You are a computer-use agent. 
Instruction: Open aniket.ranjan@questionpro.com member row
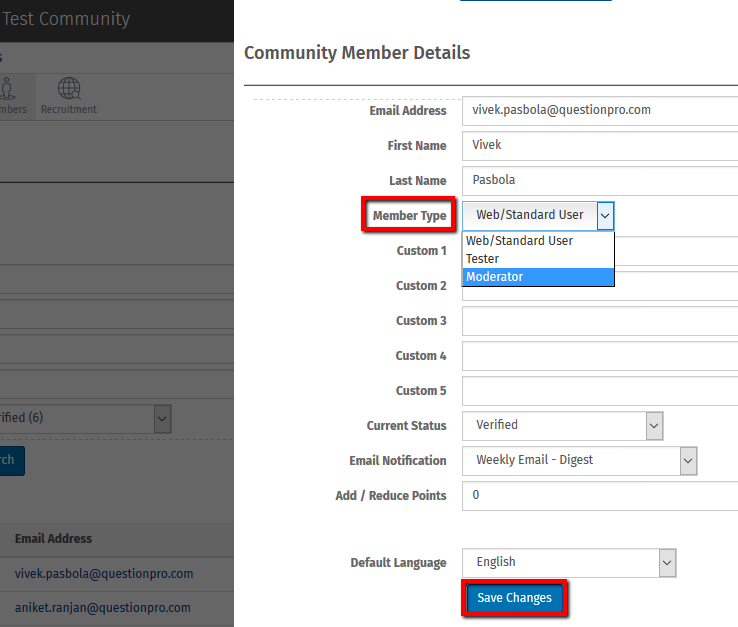coord(103,608)
